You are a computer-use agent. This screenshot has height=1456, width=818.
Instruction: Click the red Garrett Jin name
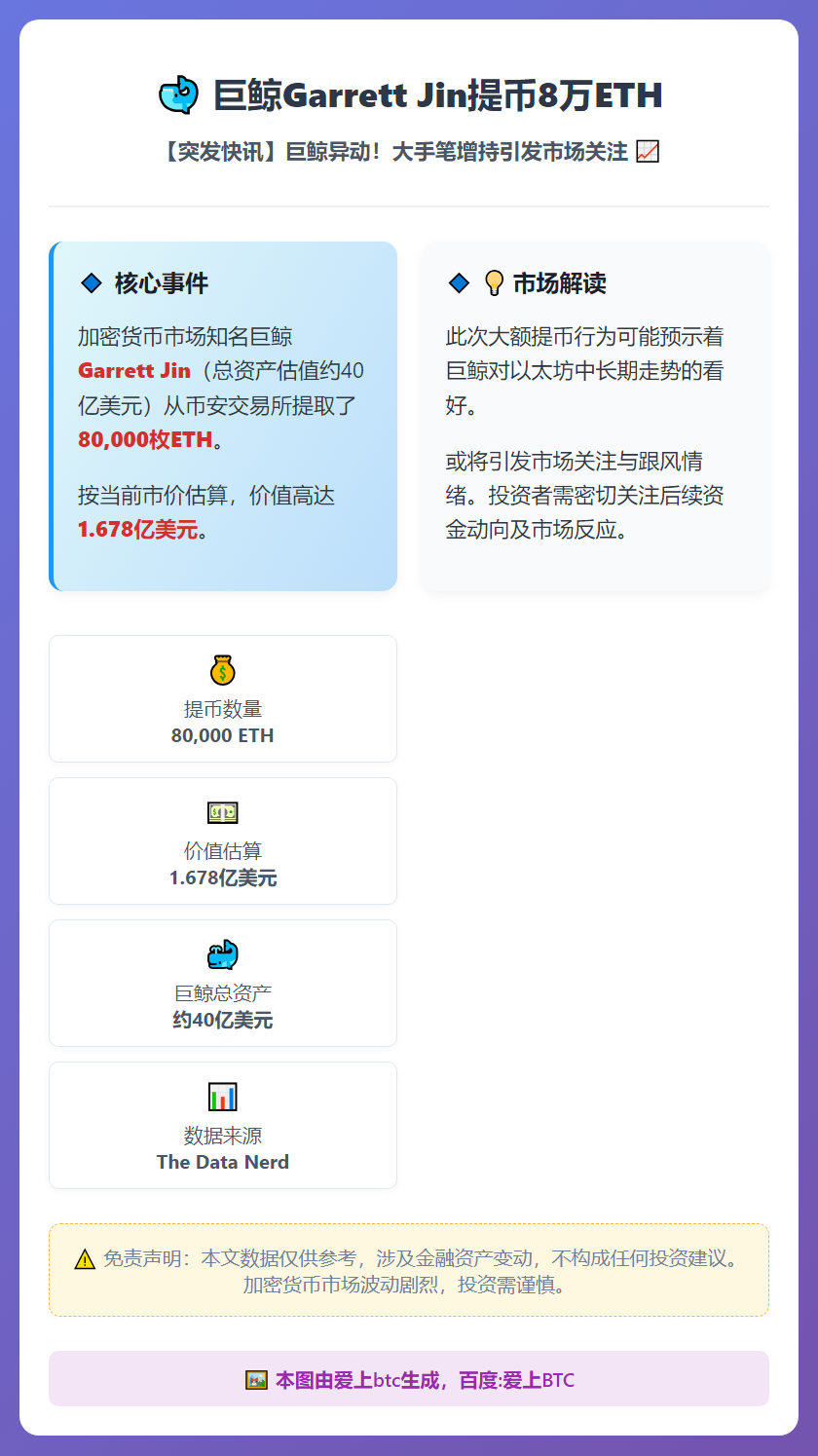pos(134,371)
